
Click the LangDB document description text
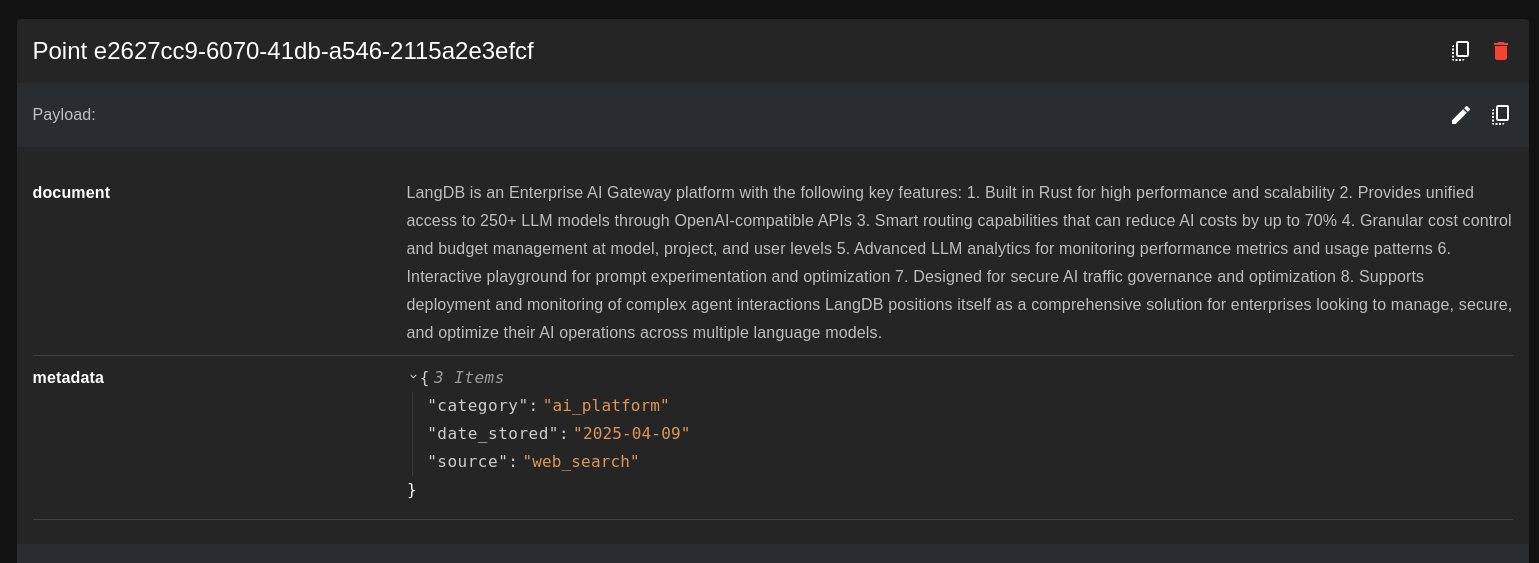(958, 262)
